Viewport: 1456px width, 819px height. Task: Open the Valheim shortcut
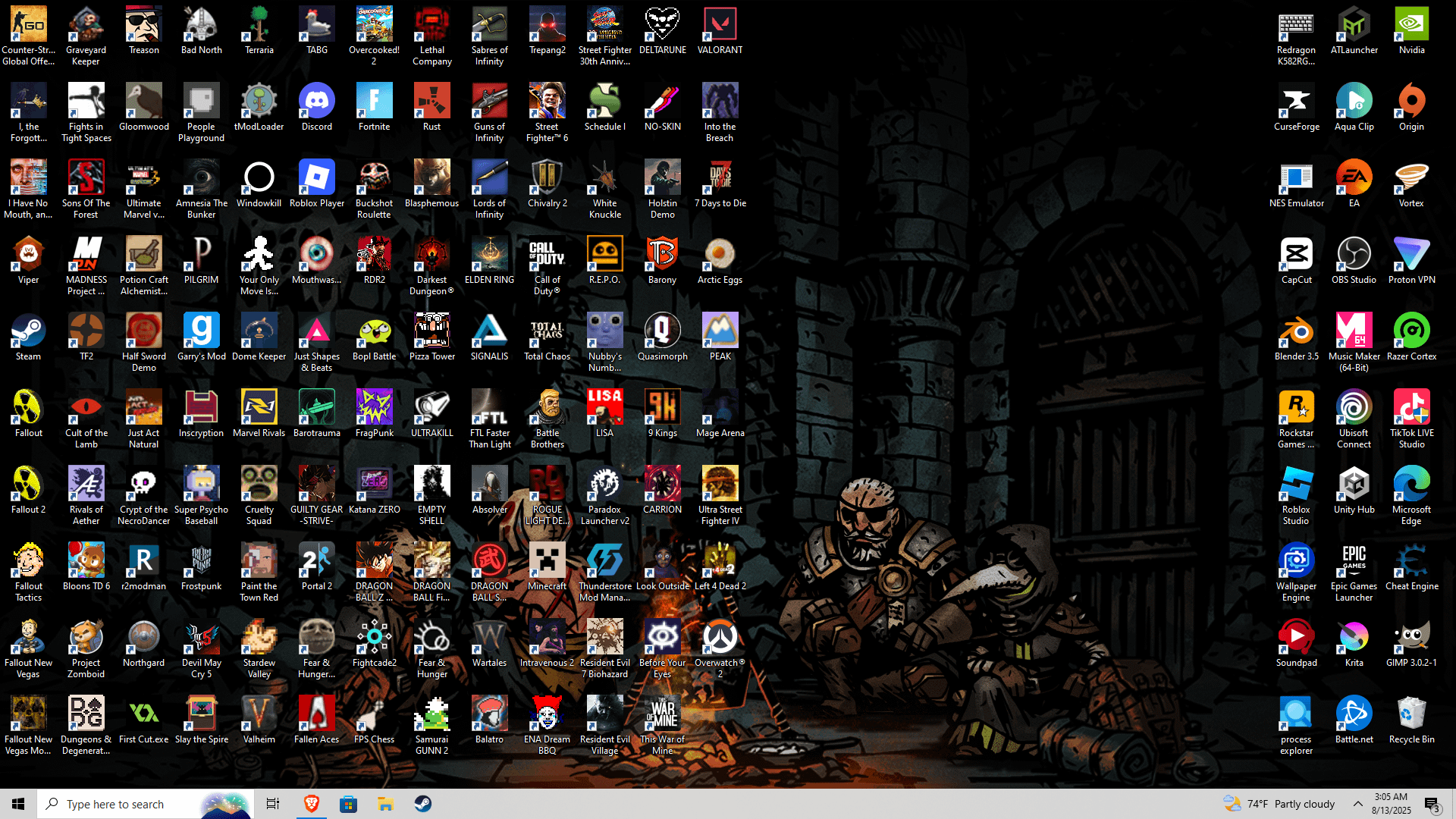point(259,720)
